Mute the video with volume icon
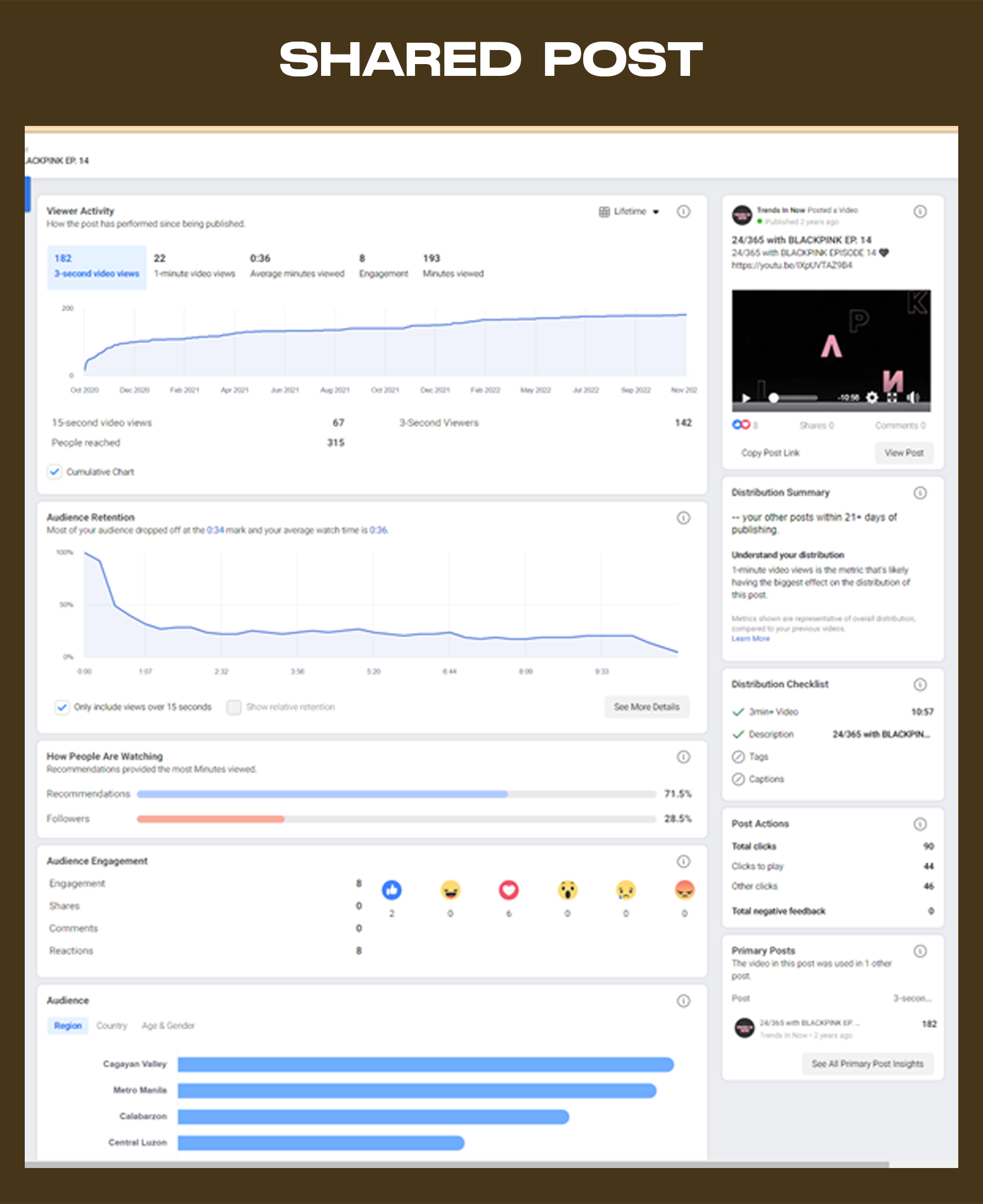 [913, 397]
